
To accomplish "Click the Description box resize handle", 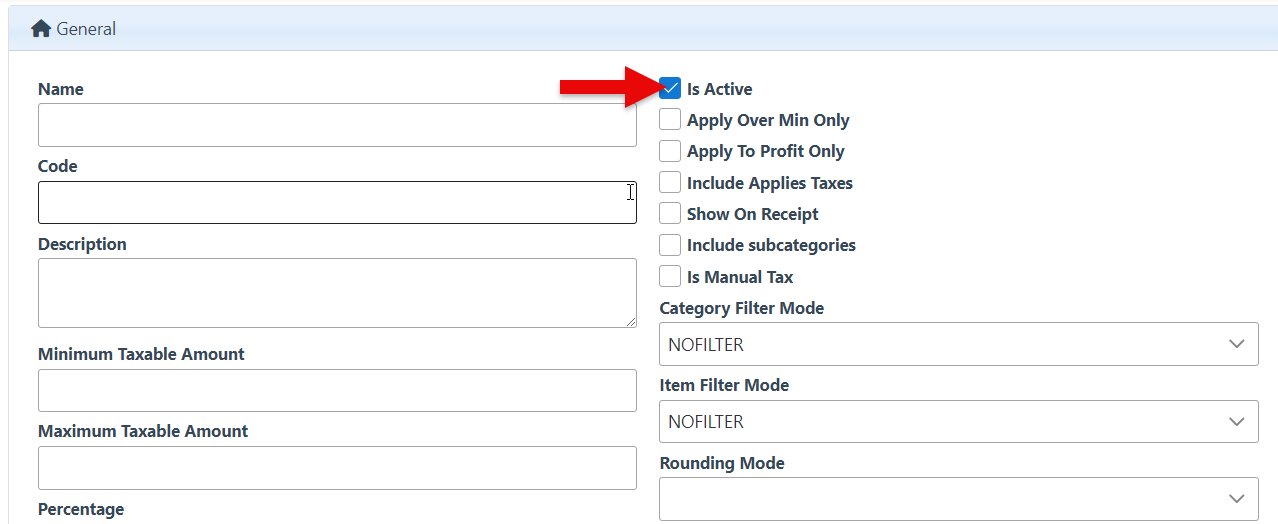I will coord(630,321).
